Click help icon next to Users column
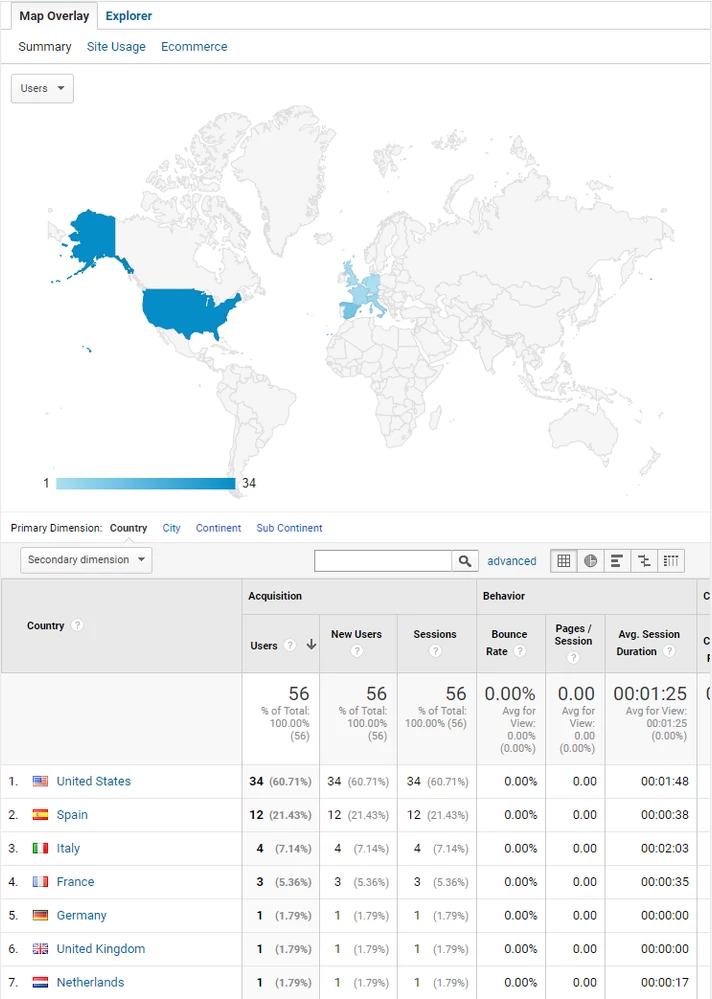Image resolution: width=712 pixels, height=999 pixels. 290,645
